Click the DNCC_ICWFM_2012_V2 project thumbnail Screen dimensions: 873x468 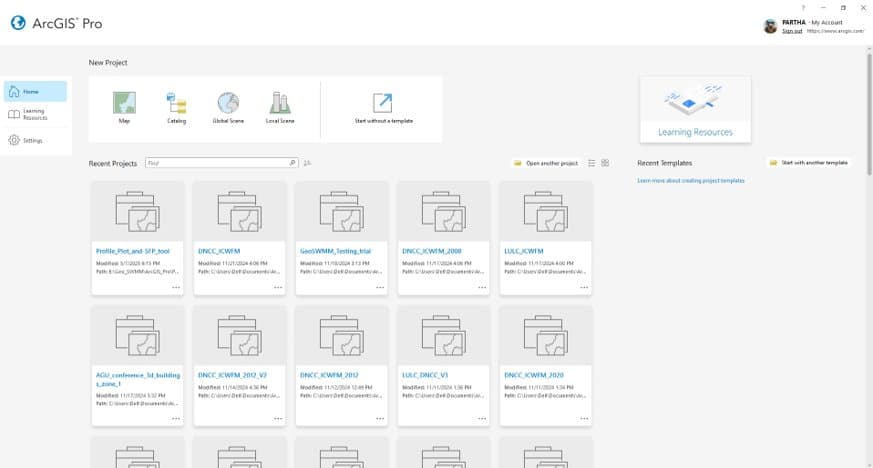239,336
